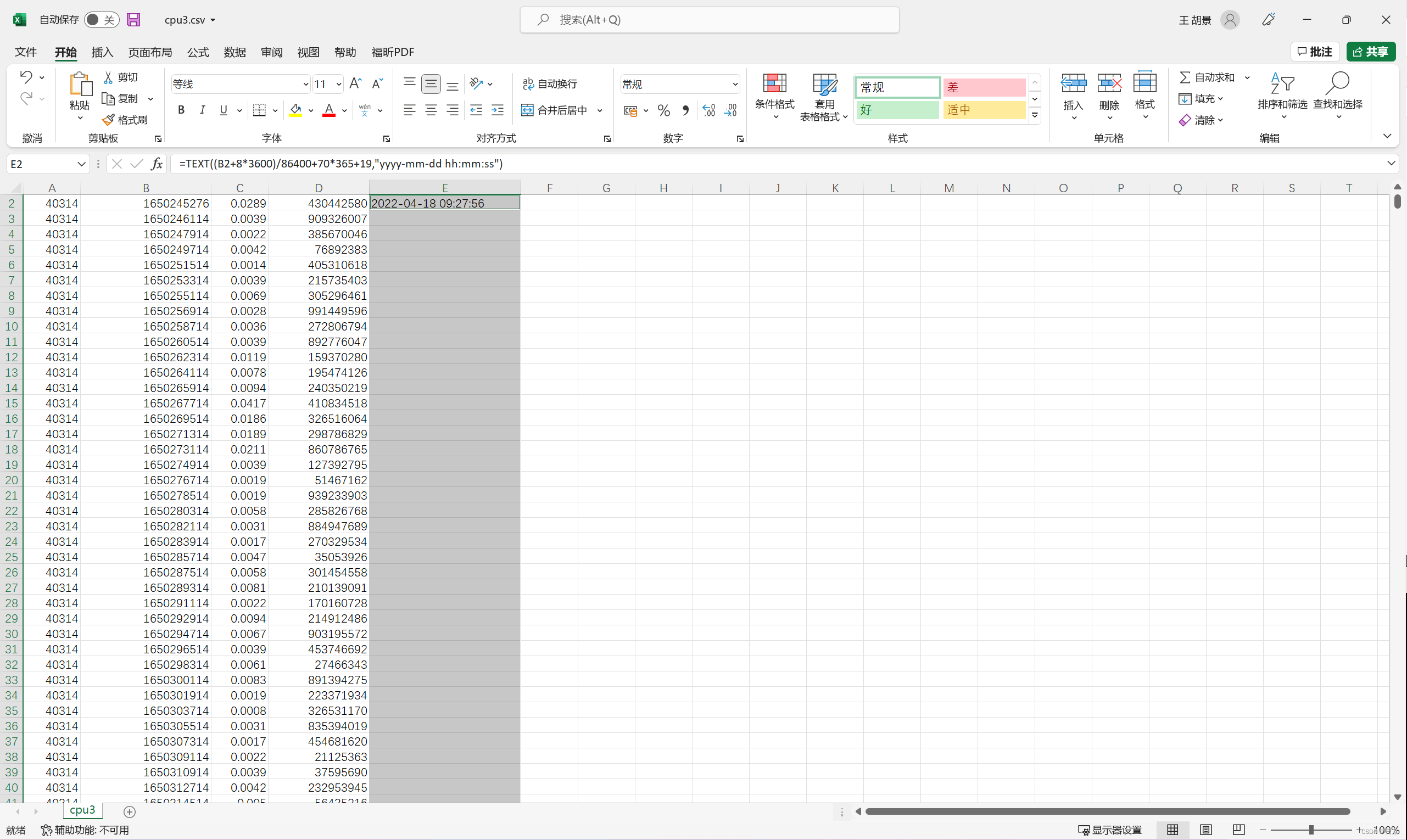Click the Share button
The width and height of the screenshot is (1407, 840).
[x=1370, y=52]
